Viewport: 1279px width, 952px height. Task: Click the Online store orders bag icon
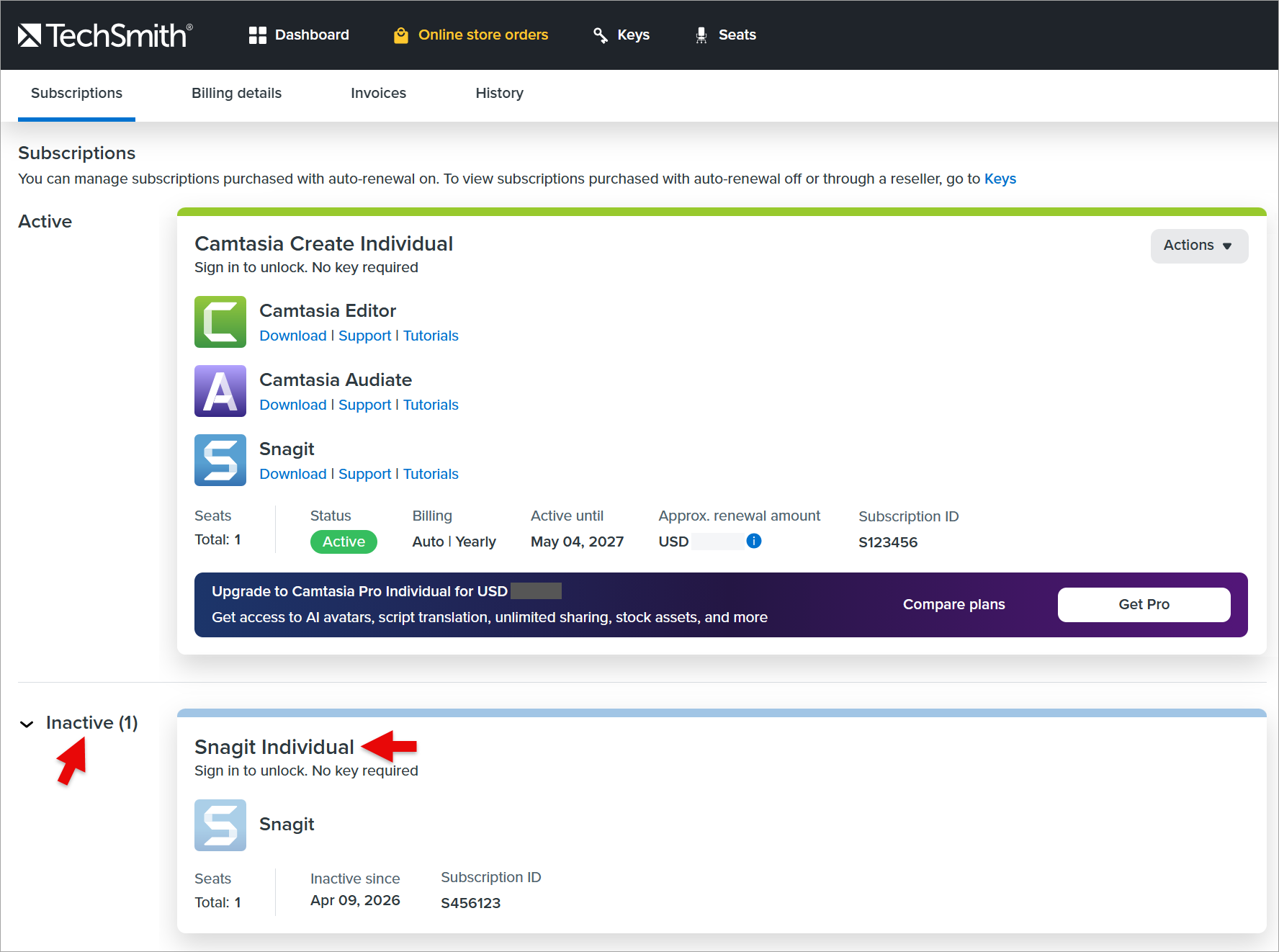401,35
